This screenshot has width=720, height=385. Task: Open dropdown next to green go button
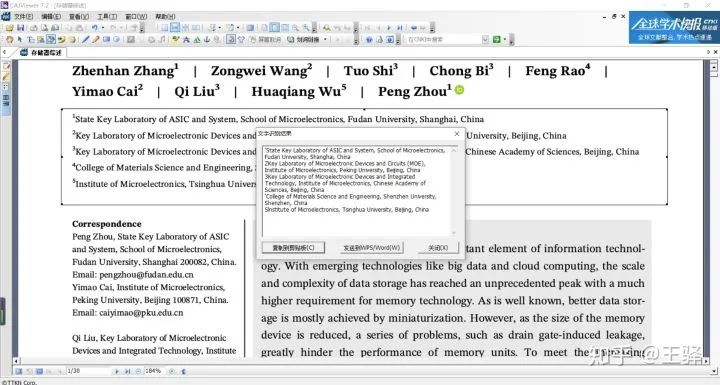[x=505, y=40]
